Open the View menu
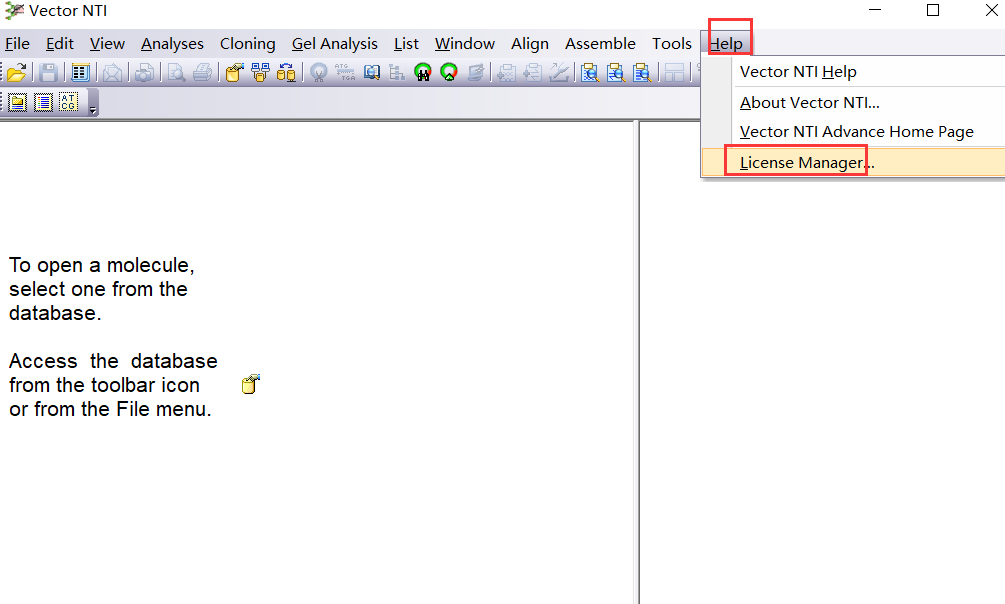This screenshot has width=1005, height=604. tap(107, 44)
